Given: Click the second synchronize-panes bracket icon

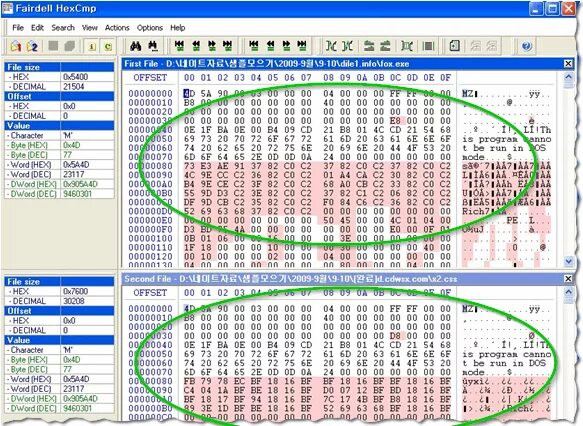Looking at the screenshot, I should pos(347,46).
